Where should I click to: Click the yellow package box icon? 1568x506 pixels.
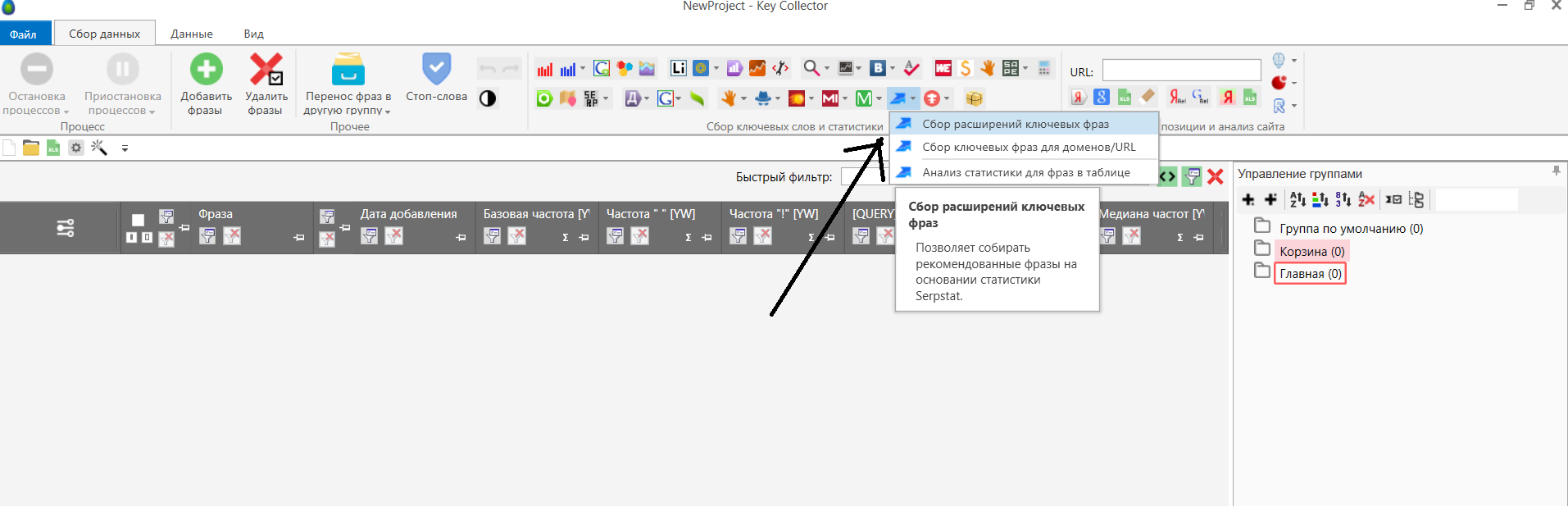coord(974,98)
